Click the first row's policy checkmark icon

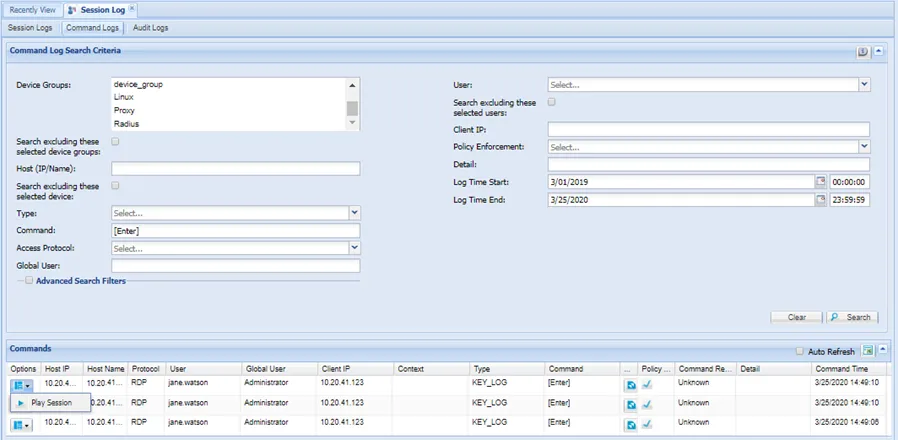point(647,383)
